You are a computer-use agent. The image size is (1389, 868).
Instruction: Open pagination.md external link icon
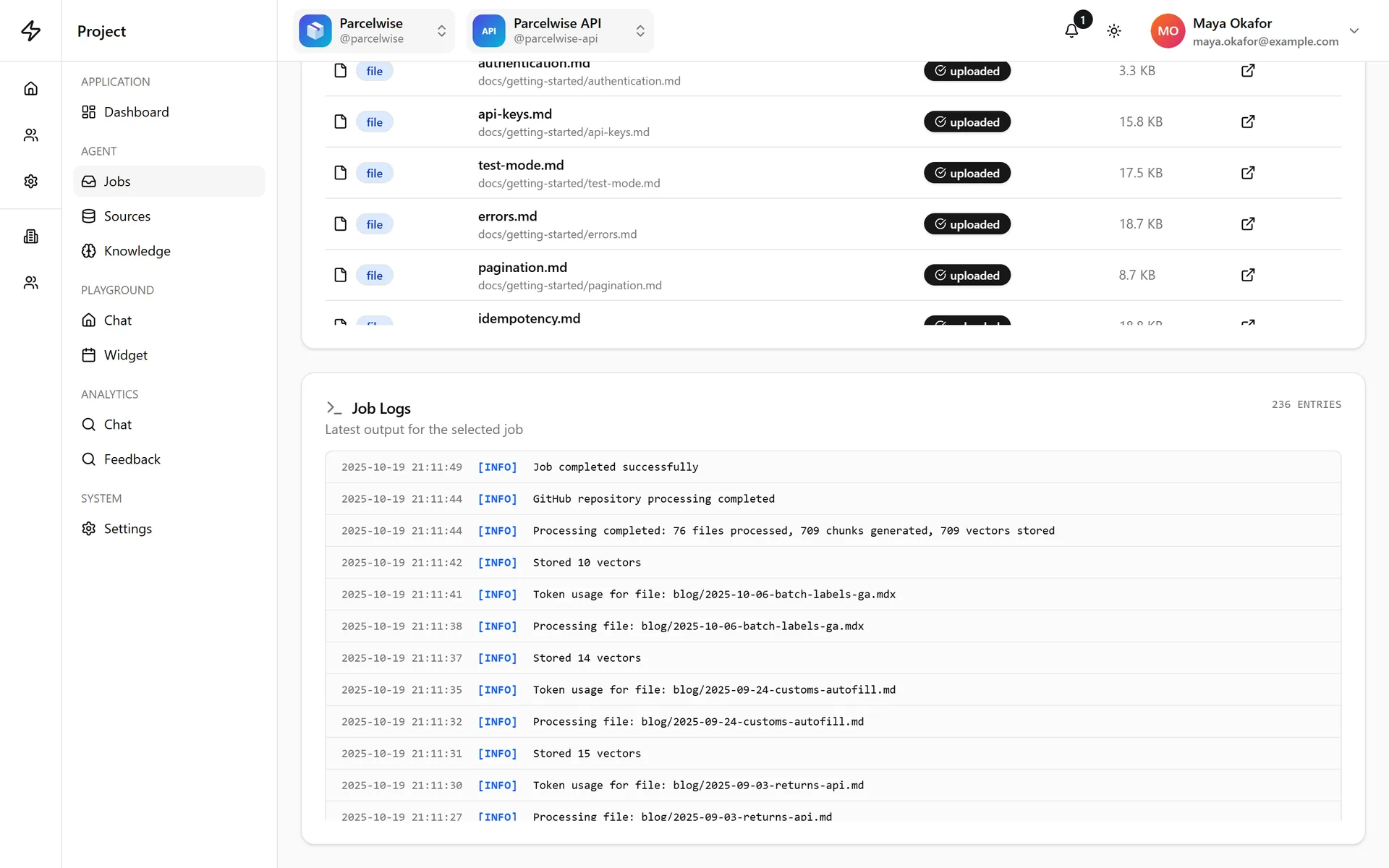(1248, 275)
